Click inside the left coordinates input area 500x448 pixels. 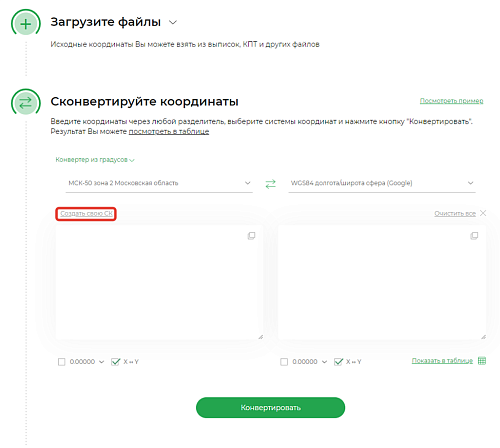click(x=159, y=283)
